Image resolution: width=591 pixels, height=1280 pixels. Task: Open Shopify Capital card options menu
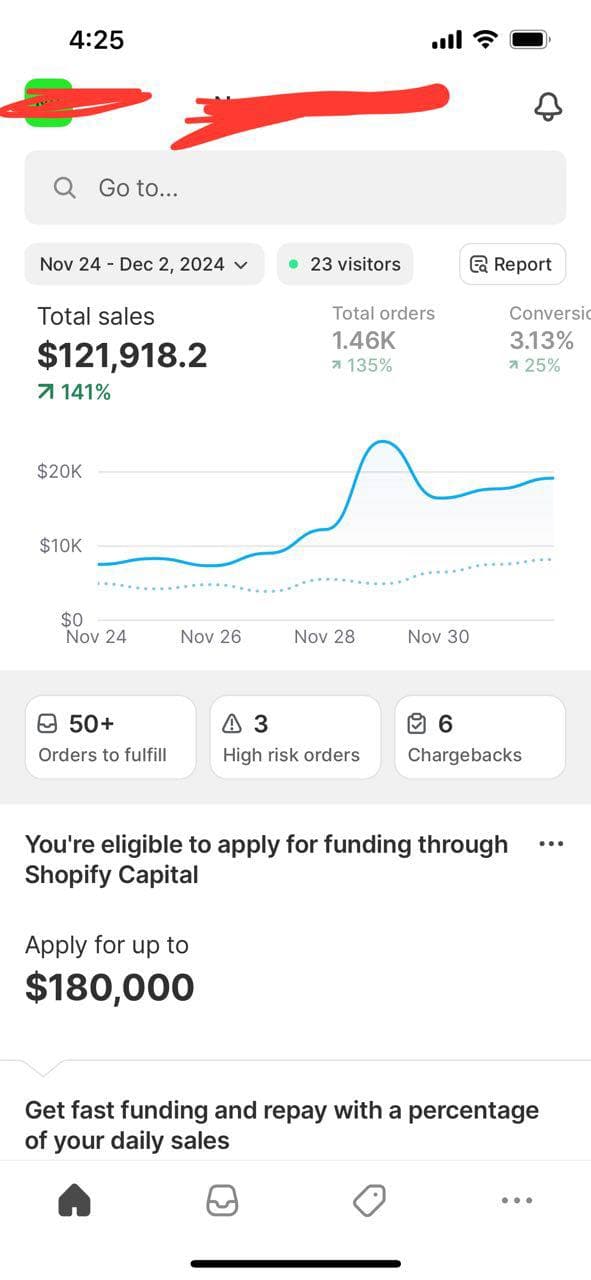(551, 844)
